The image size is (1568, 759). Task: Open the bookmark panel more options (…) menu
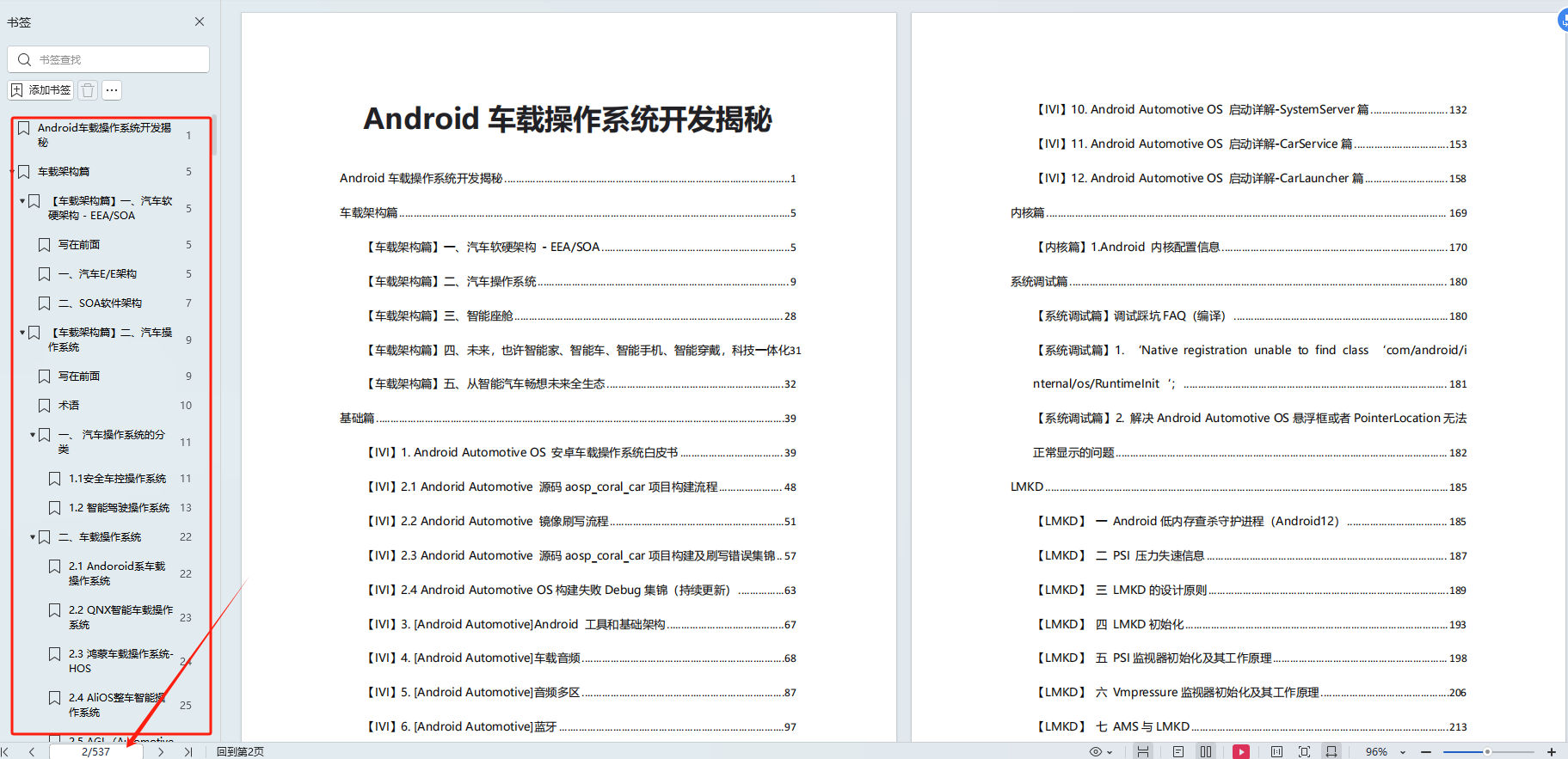[x=112, y=89]
